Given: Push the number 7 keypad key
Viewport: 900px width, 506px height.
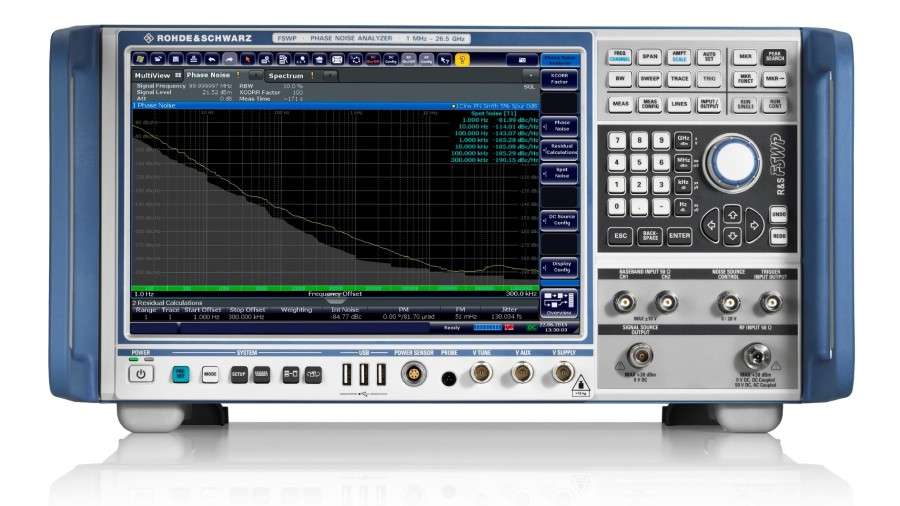Looking at the screenshot, I should tap(617, 141).
